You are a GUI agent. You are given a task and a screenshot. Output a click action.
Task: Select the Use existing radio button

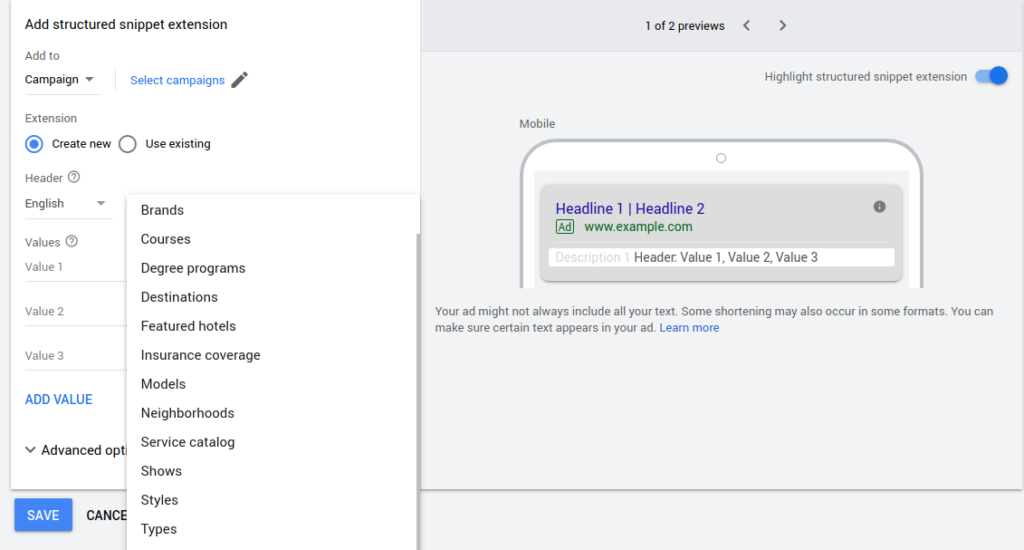[127, 144]
